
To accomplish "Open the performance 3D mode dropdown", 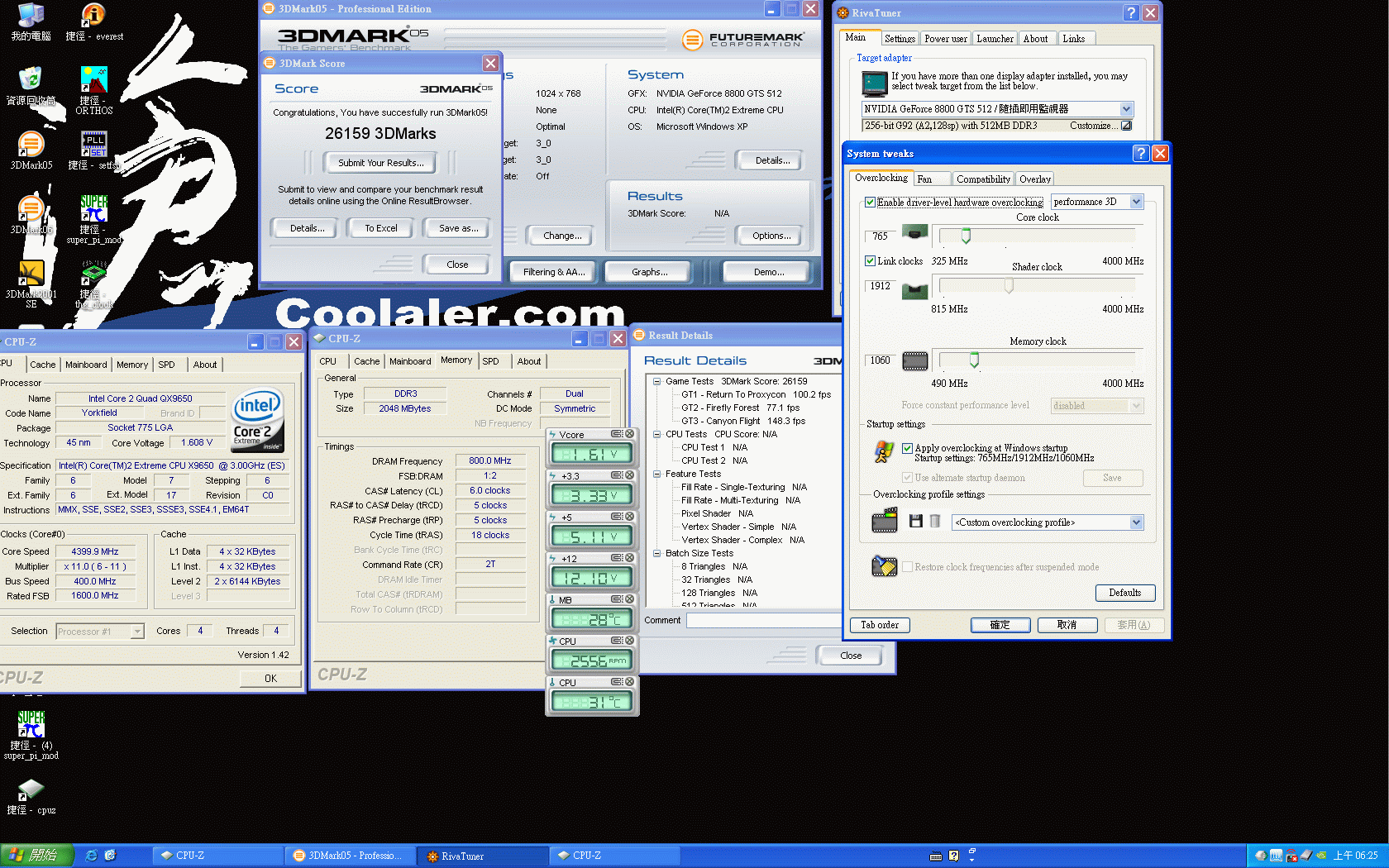I will [1136, 202].
